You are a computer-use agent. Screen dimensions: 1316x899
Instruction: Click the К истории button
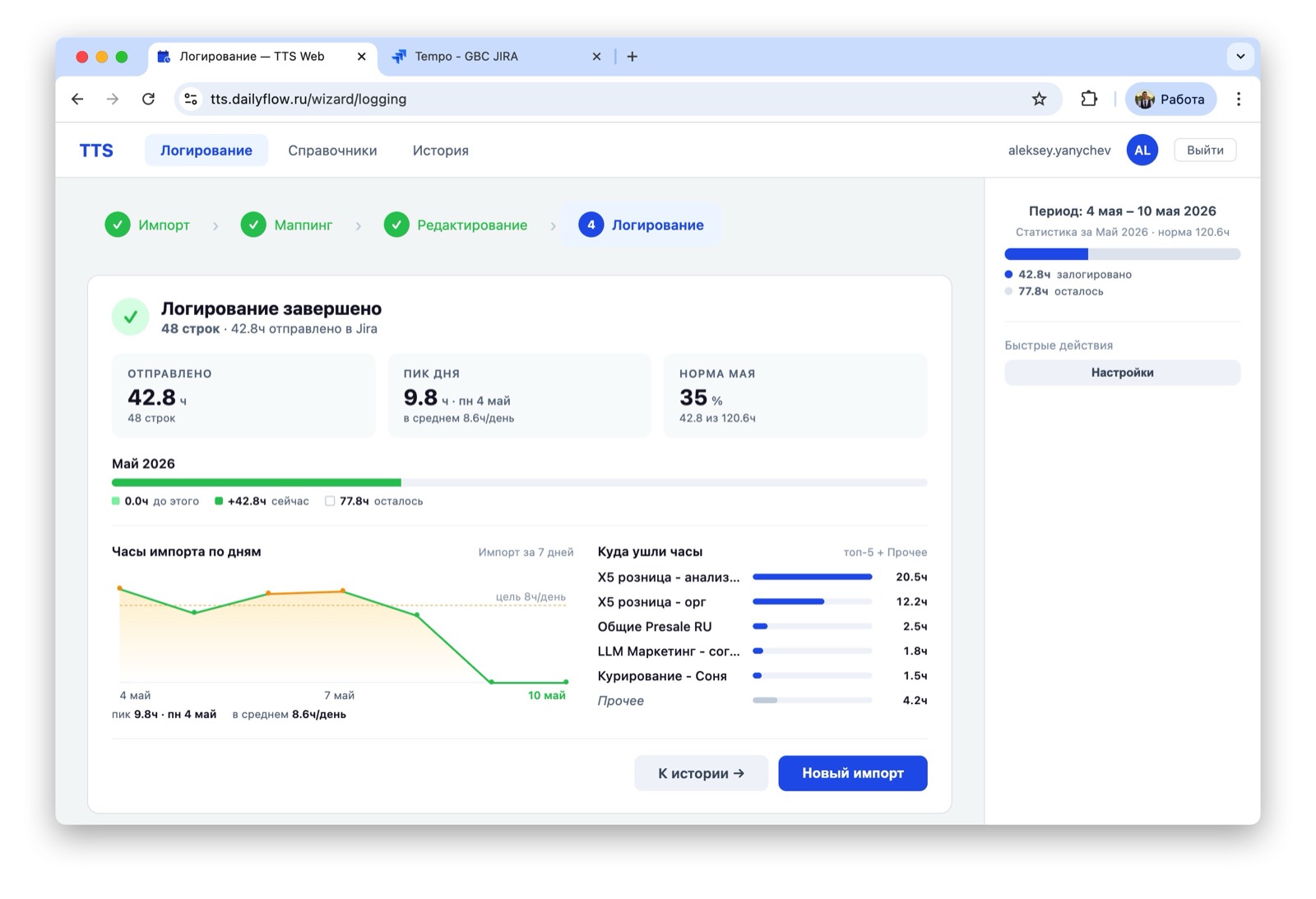point(701,773)
